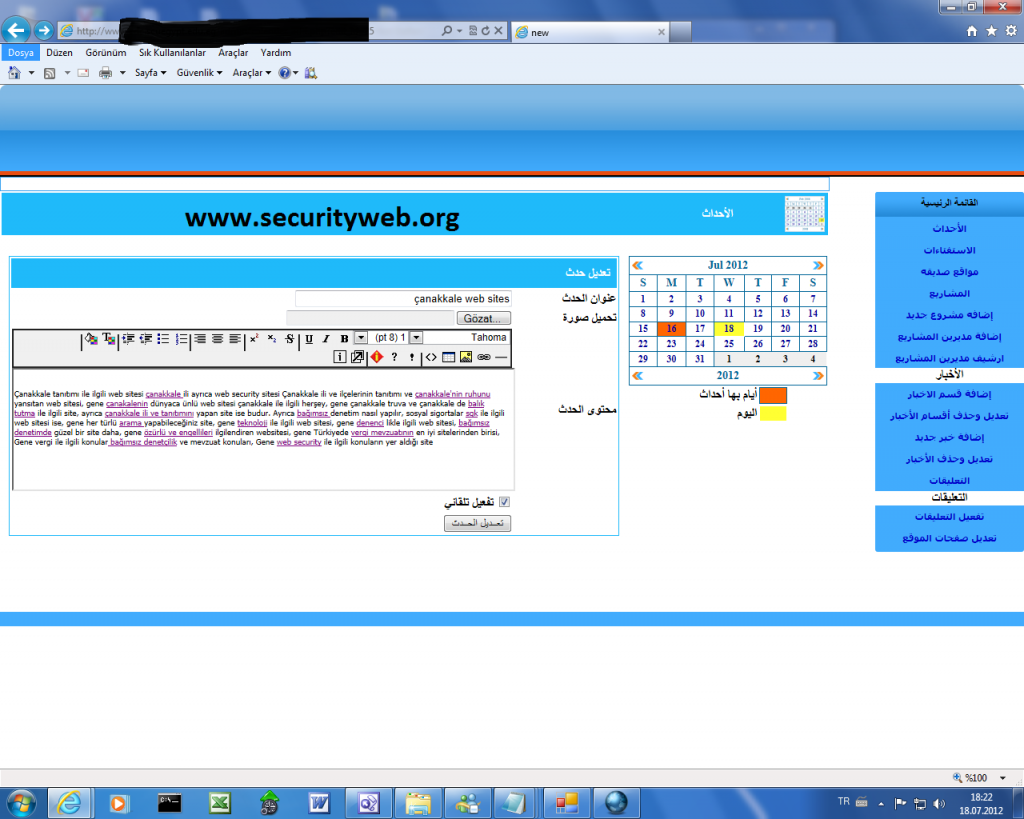Click the Print icon in command bar

[105, 73]
